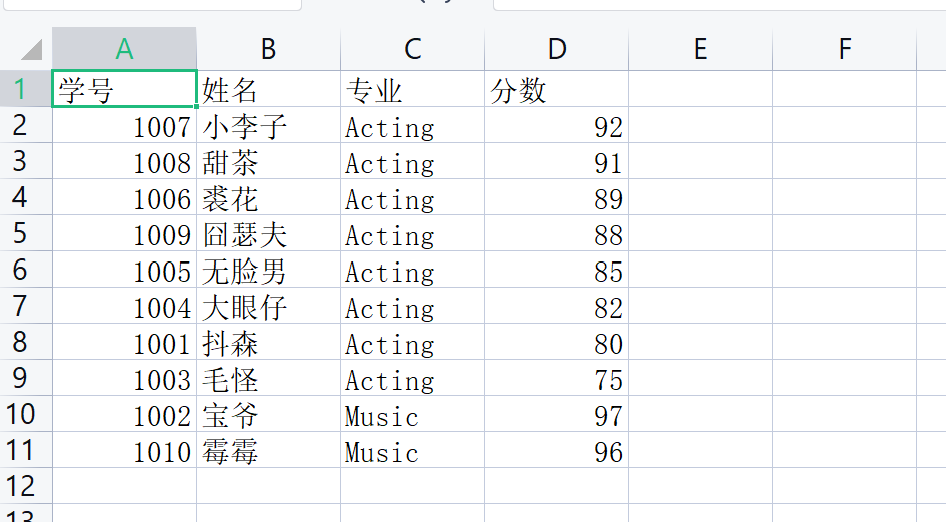Select the entire column B

click(268, 49)
